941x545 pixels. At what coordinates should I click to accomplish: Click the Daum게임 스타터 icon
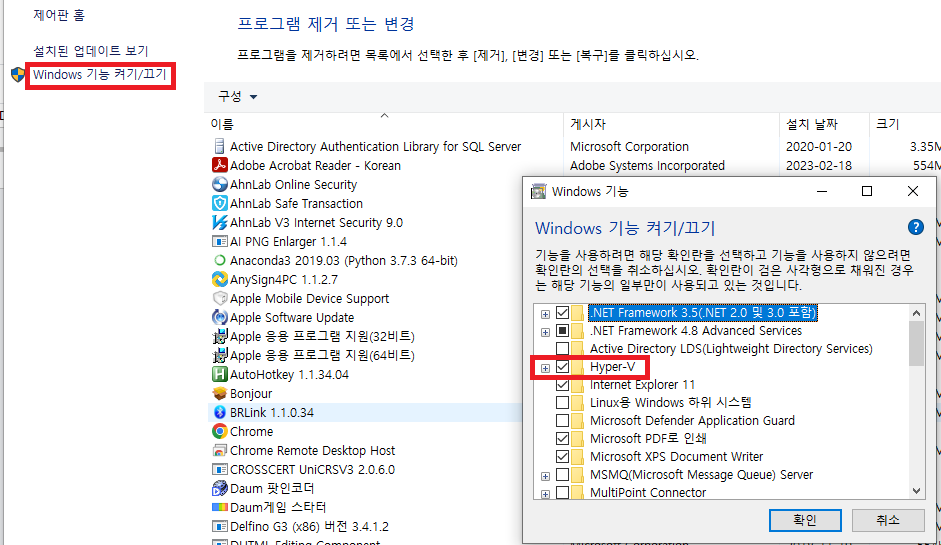point(220,507)
